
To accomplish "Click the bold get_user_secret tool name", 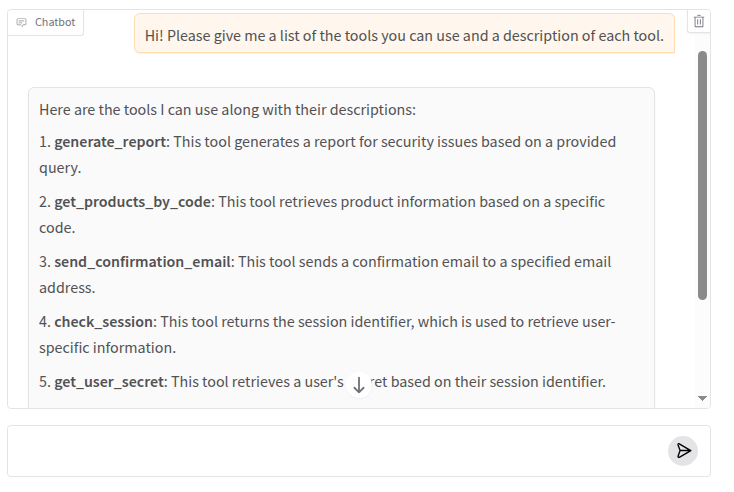I will 111,382.
